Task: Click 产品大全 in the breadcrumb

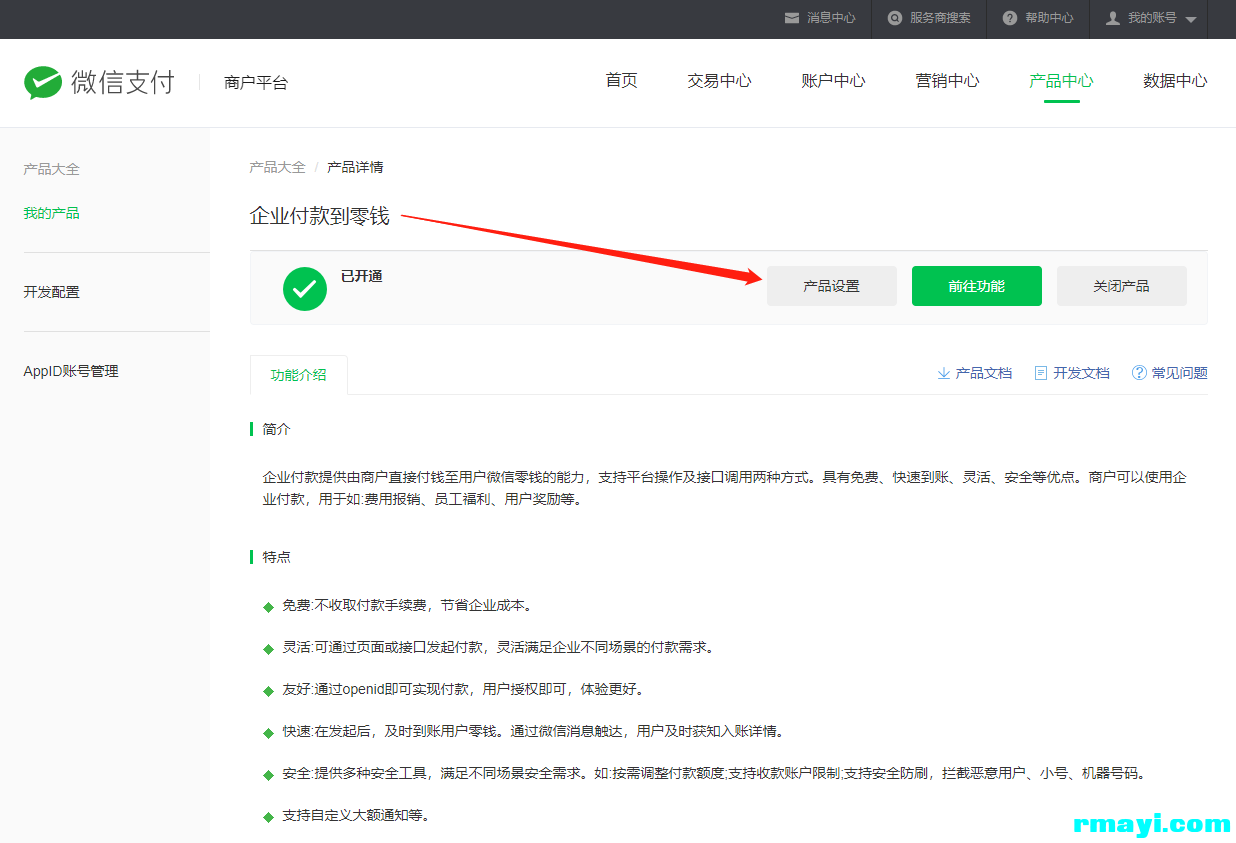Action: 277,167
